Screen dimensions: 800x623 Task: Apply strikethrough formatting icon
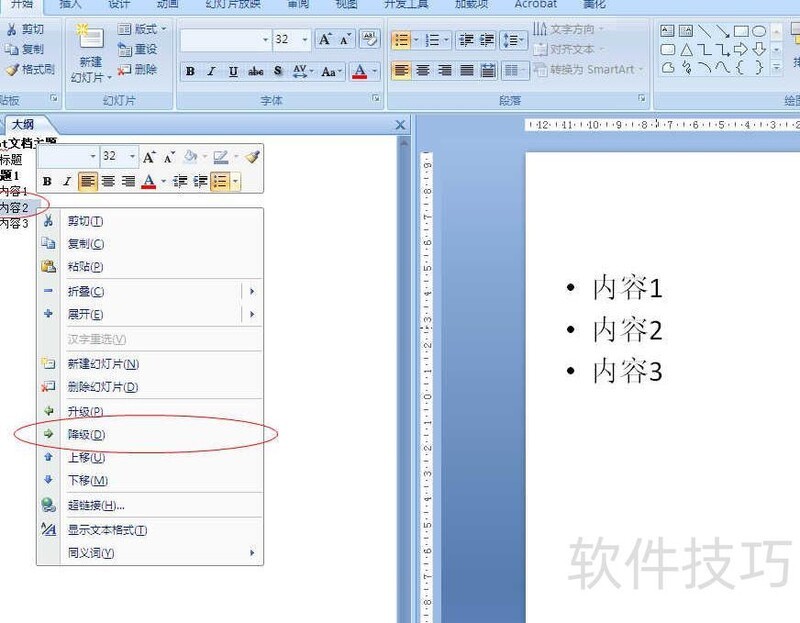coord(254,71)
